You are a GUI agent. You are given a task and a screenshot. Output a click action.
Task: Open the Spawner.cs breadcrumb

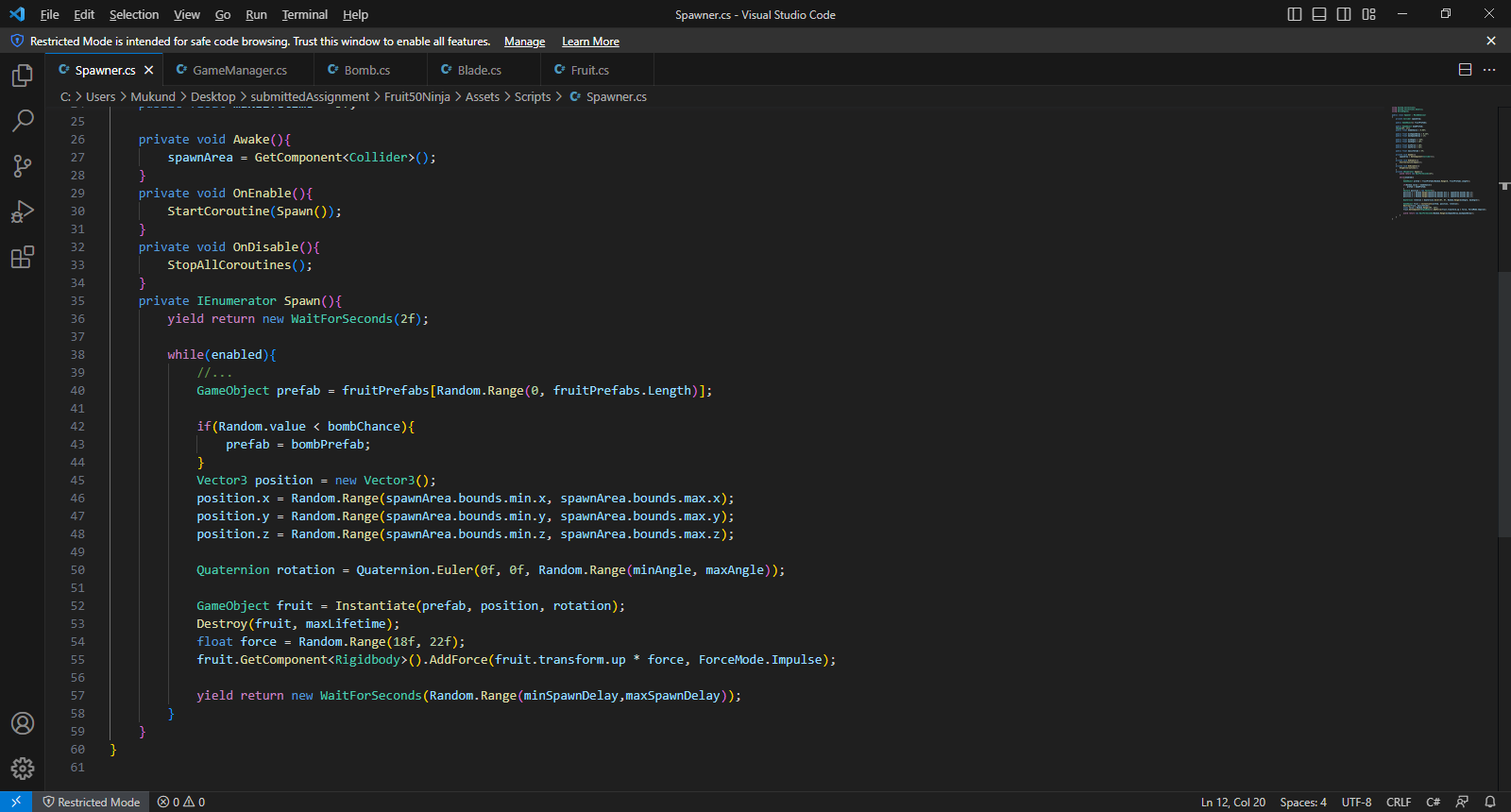[608, 96]
